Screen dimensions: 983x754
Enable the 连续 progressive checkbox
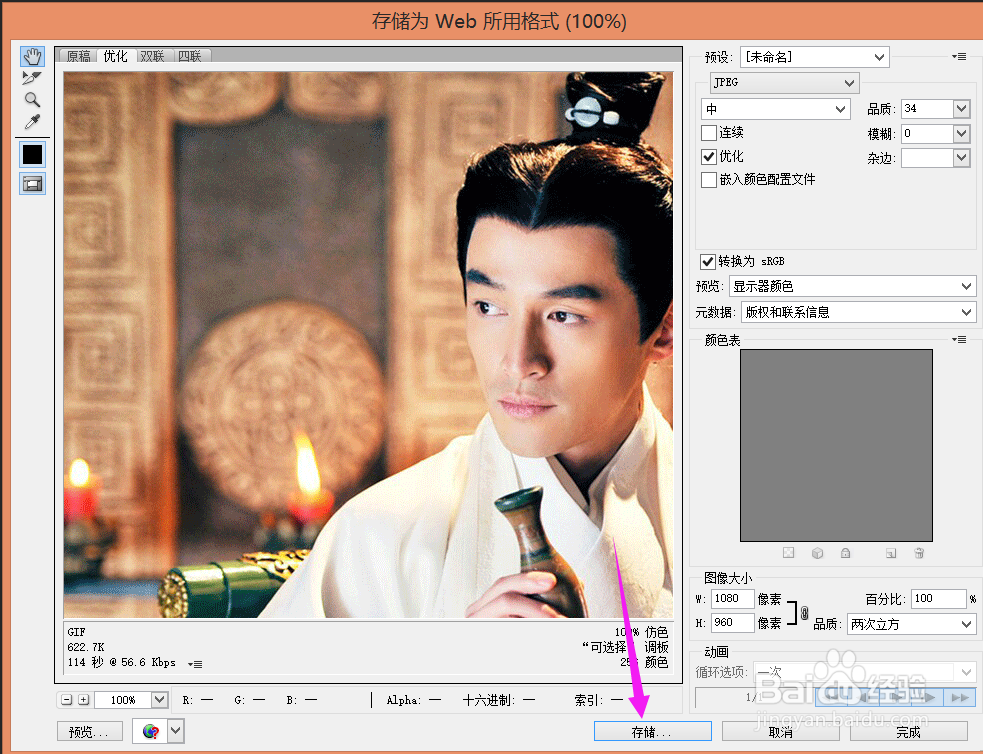[708, 133]
